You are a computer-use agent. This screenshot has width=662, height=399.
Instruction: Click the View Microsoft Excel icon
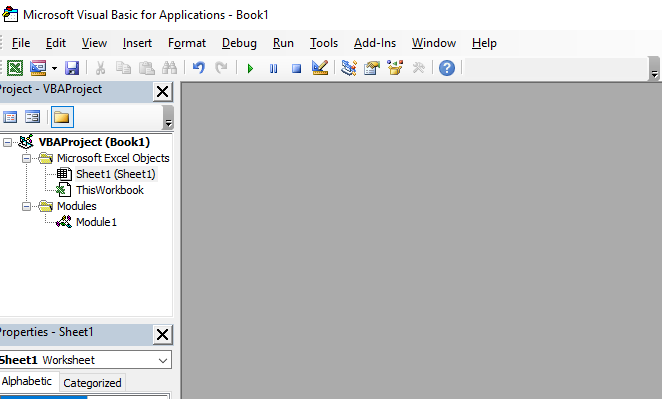[x=15, y=68]
